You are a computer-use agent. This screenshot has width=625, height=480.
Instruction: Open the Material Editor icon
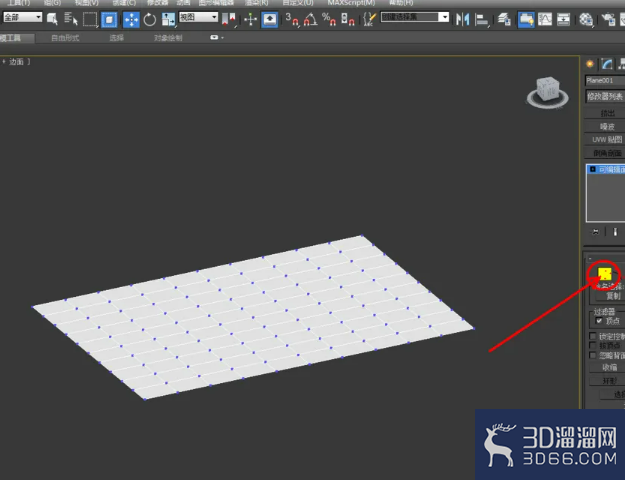[586, 19]
